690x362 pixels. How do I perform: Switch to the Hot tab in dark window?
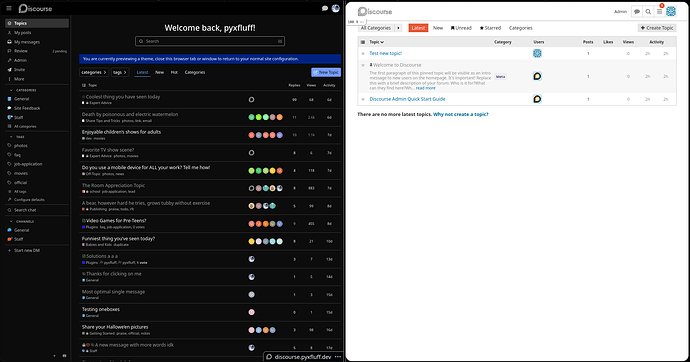point(174,72)
